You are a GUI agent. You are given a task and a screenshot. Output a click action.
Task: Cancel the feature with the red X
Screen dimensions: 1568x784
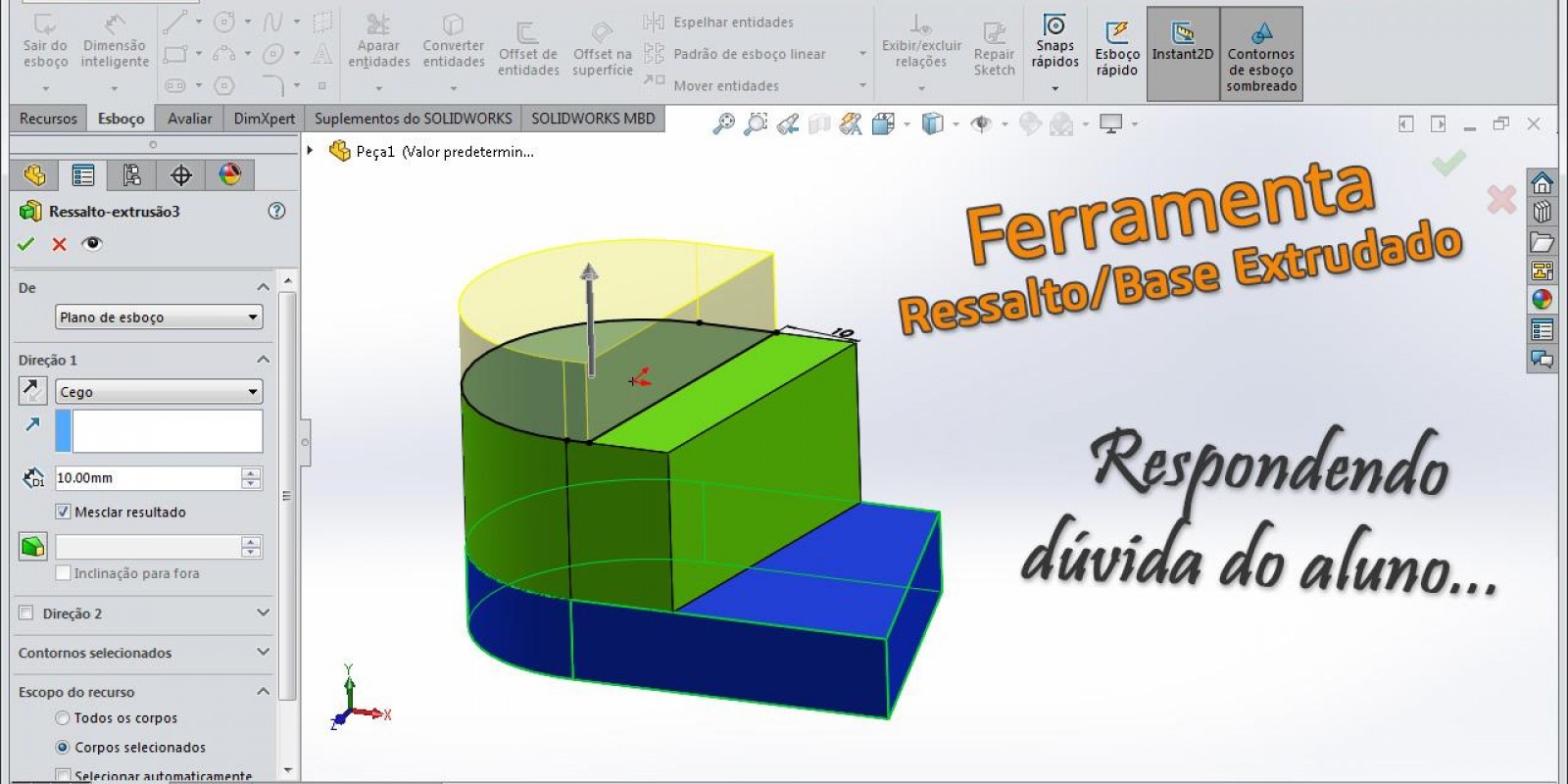coord(60,244)
